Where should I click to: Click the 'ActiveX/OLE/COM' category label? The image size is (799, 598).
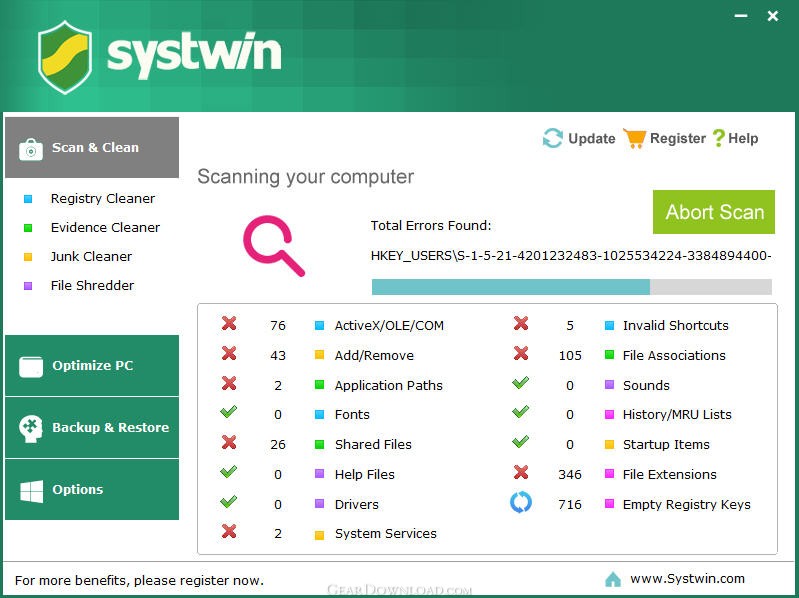(389, 325)
